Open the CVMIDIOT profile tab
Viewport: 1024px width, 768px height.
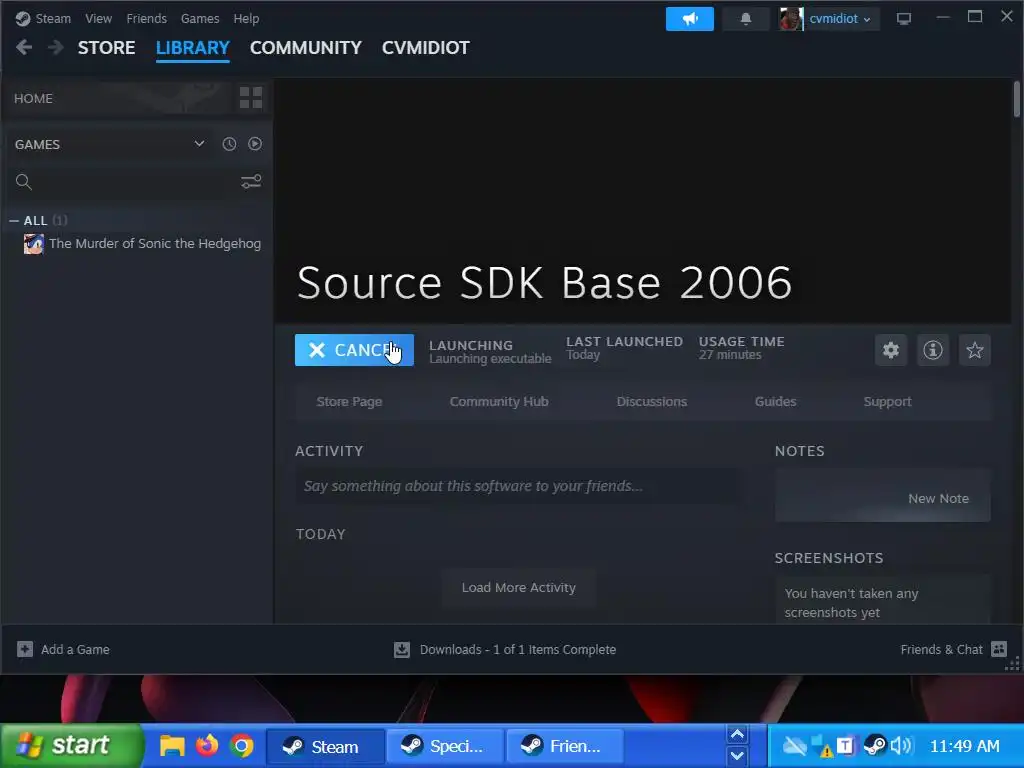425,48
